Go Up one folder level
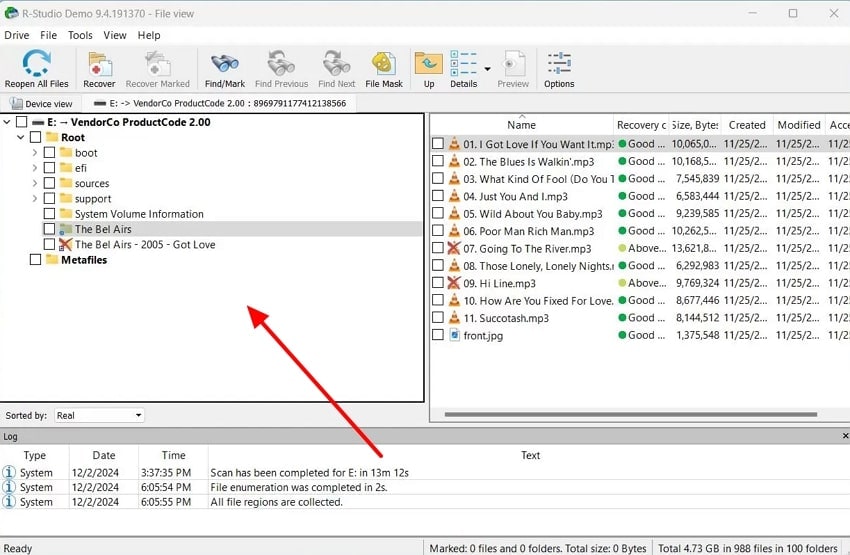 coord(429,63)
